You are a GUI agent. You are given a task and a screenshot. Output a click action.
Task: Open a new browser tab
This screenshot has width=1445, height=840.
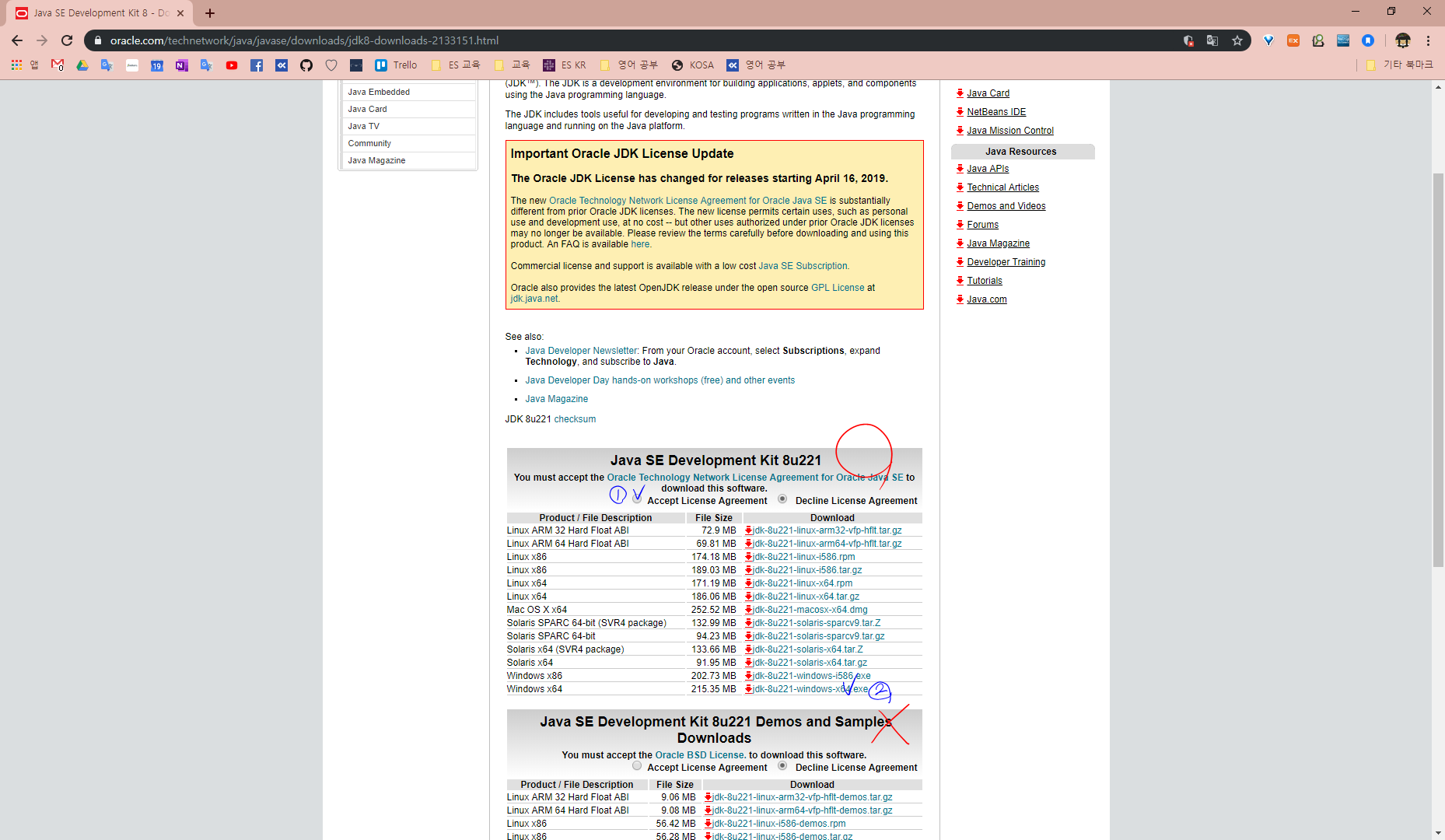click(210, 13)
